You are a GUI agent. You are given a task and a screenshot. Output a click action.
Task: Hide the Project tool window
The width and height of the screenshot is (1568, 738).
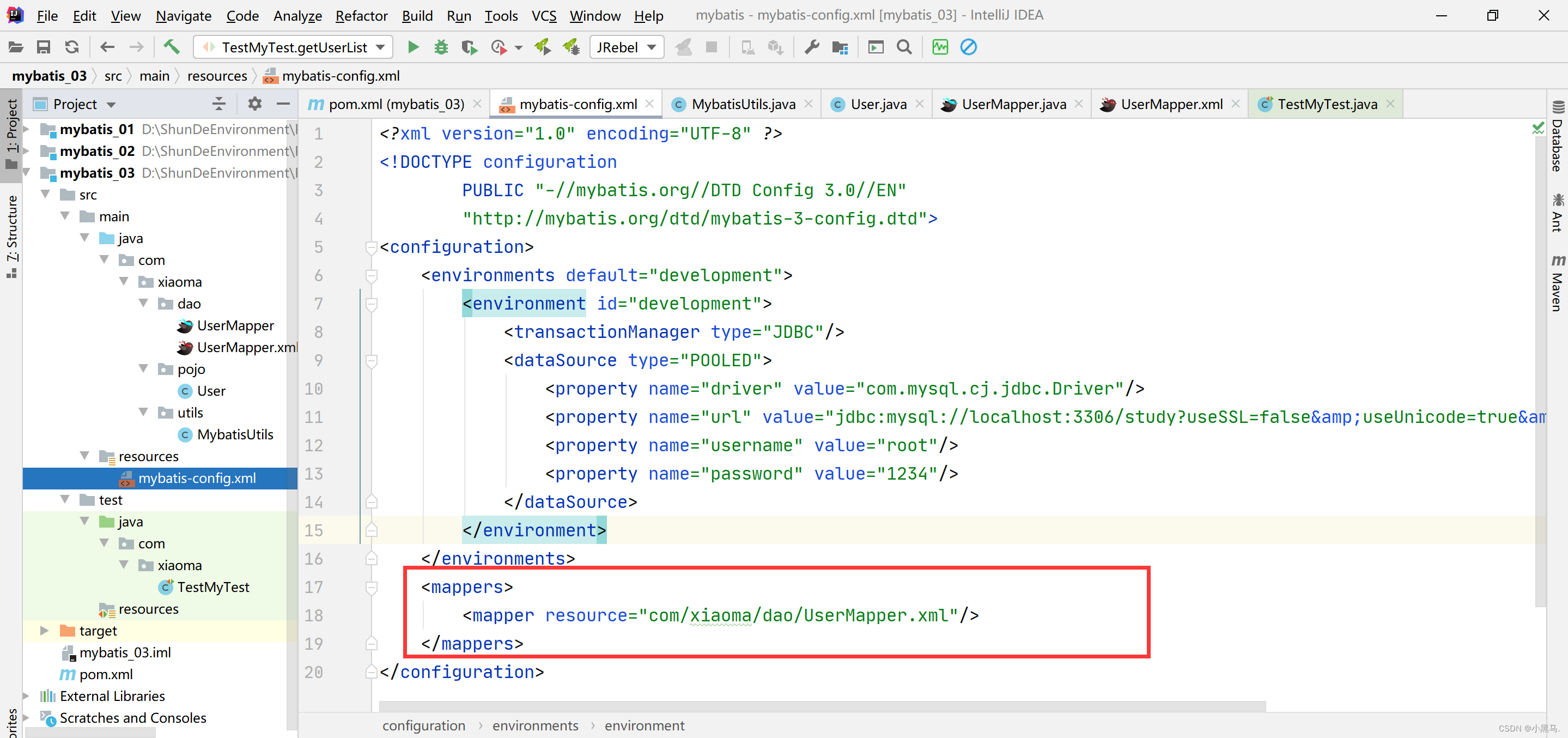click(283, 104)
